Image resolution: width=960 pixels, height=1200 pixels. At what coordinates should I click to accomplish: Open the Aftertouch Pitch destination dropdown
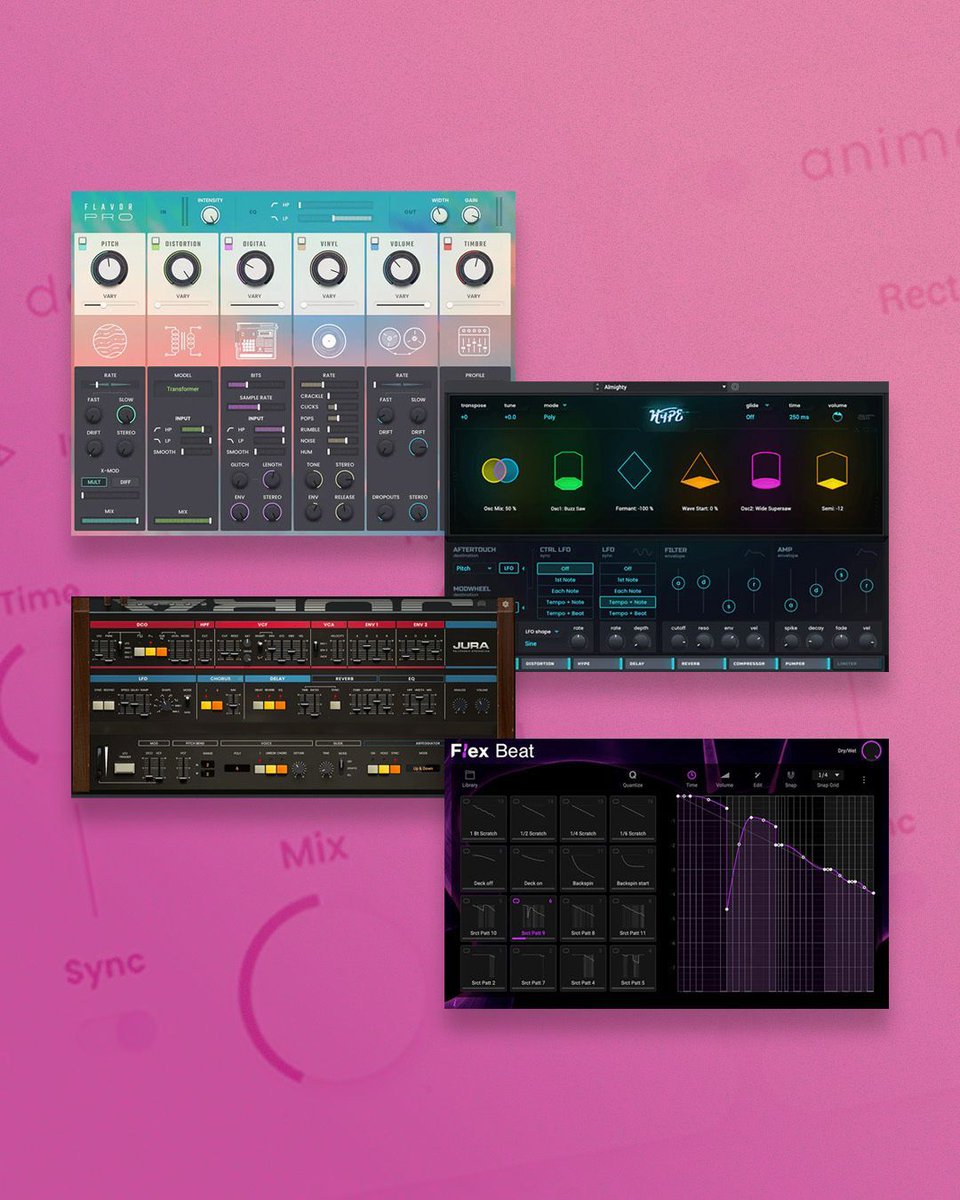tap(475, 568)
